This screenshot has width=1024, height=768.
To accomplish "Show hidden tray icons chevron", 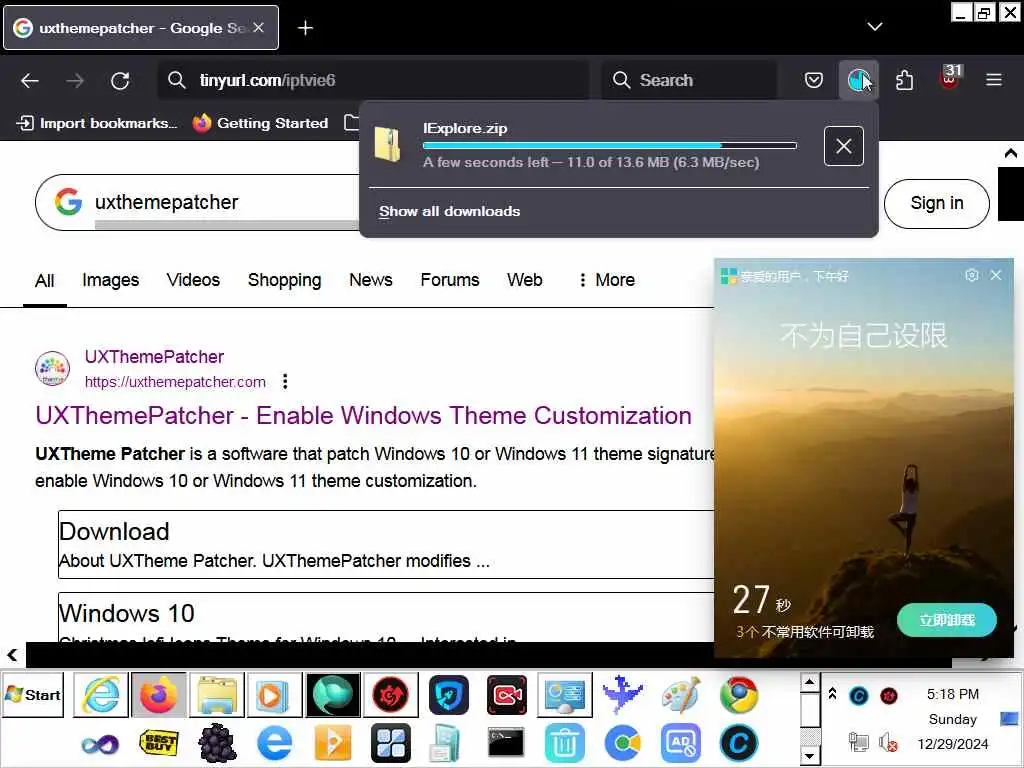I will pos(832,694).
